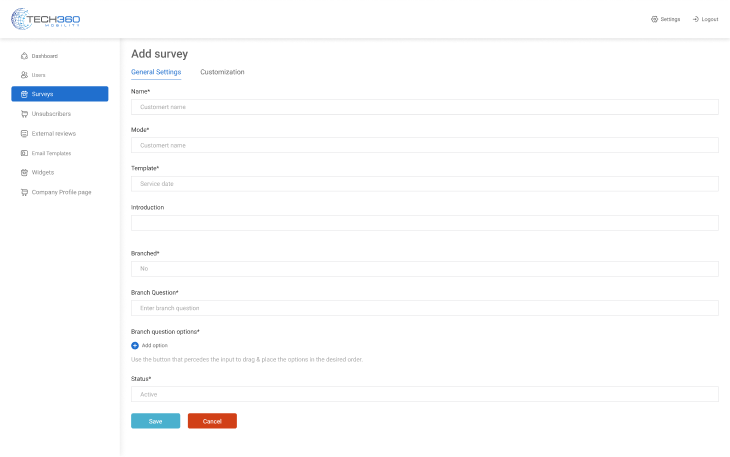Select Surveys in the sidebar
This screenshot has width=730, height=457.
coord(60,94)
